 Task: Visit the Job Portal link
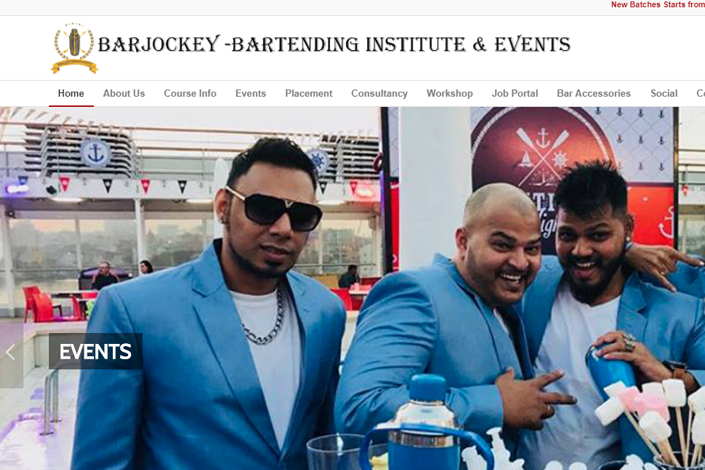tap(515, 94)
